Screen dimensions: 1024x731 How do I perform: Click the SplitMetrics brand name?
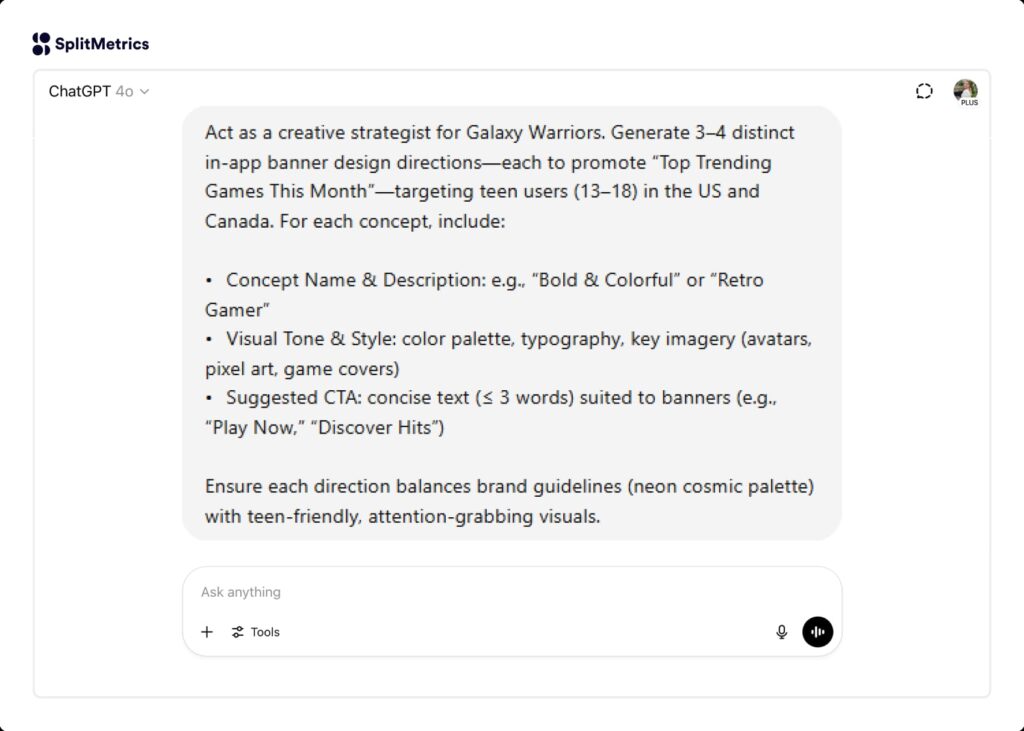[104, 43]
